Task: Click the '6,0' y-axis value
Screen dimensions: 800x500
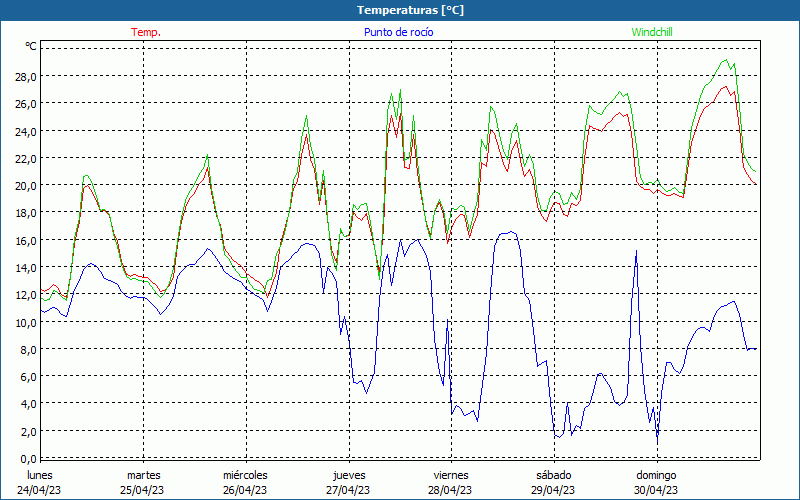Action: coord(29,377)
